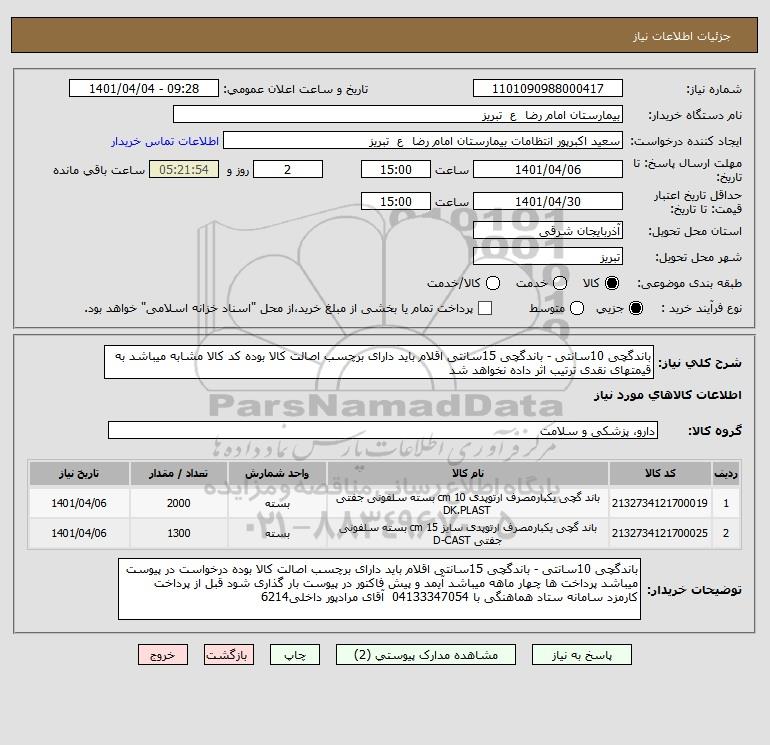Click the delivery province field آذربایجان شرقی
Screen dimensions: 770x745
548,230
